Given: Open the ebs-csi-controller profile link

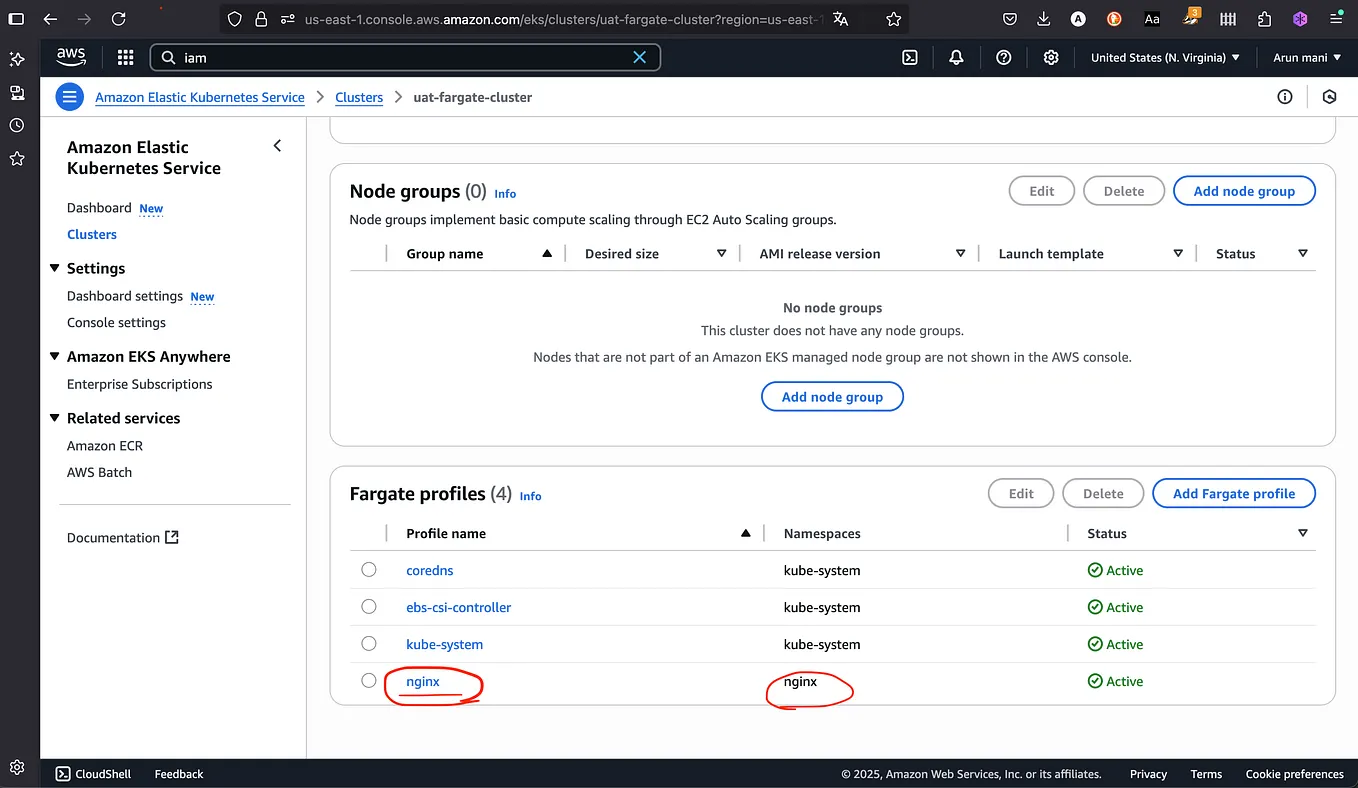Looking at the screenshot, I should (458, 607).
